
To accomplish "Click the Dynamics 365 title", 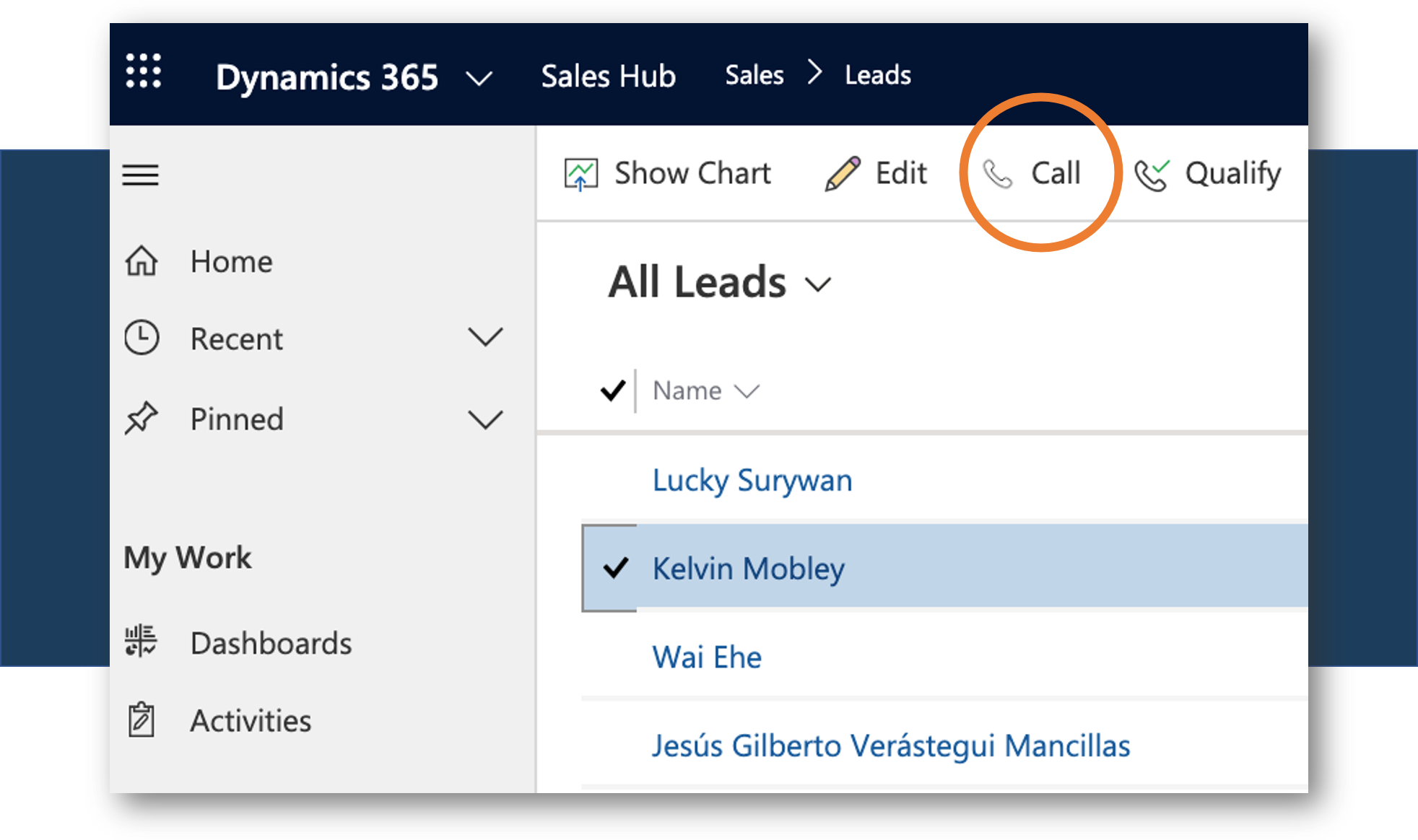I will coord(327,76).
